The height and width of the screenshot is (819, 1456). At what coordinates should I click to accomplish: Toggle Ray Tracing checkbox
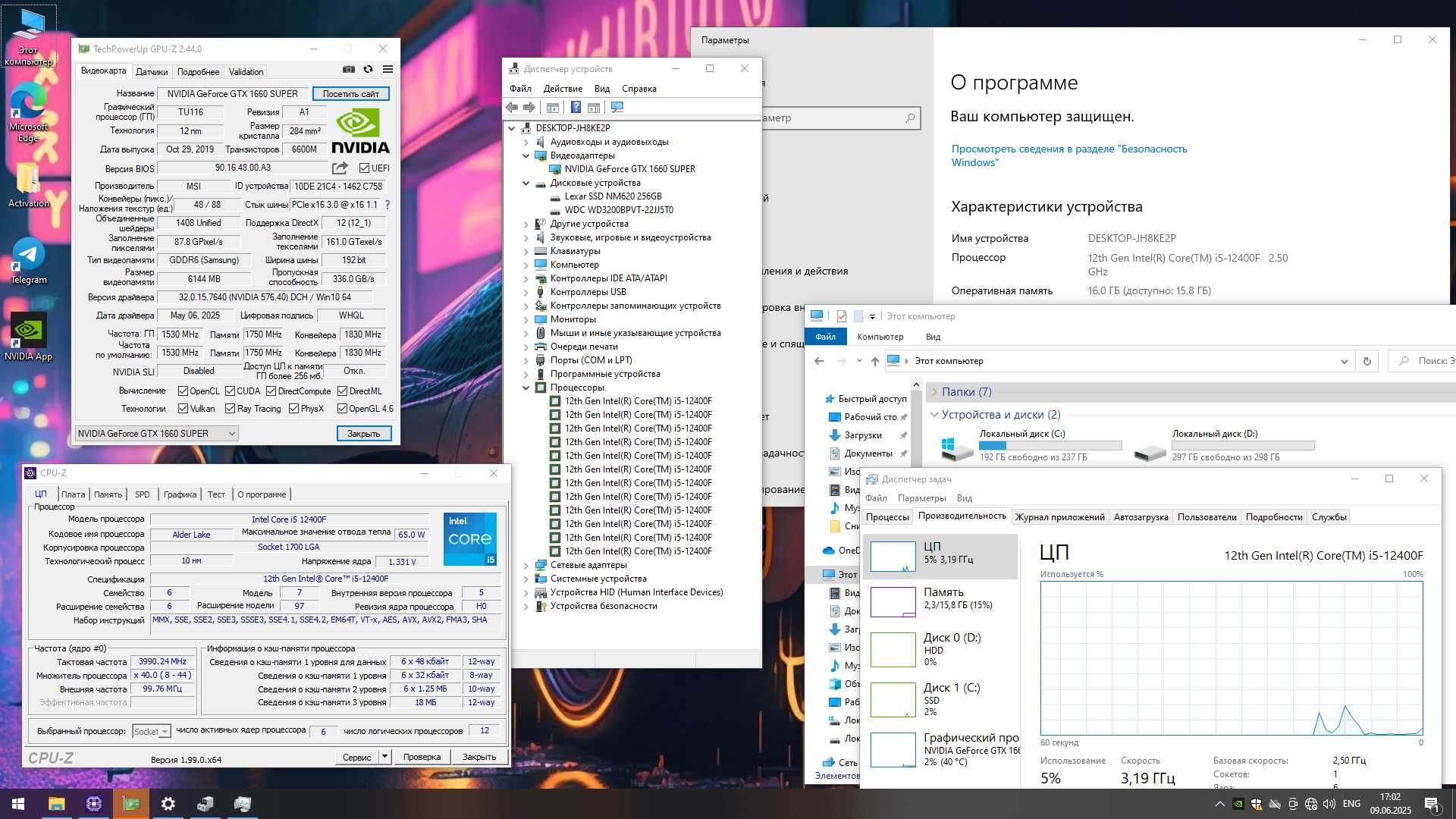(x=230, y=409)
